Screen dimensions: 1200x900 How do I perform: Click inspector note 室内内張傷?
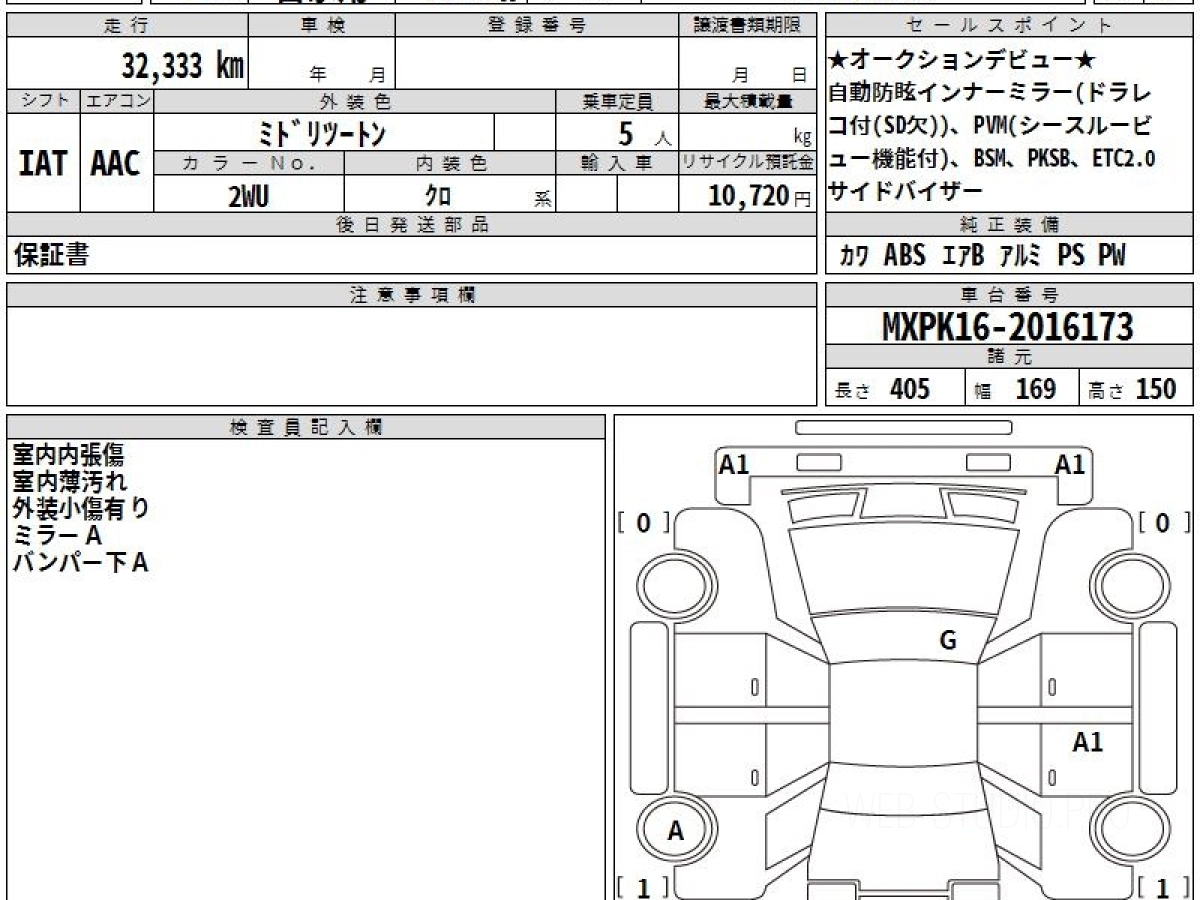[x=69, y=456]
